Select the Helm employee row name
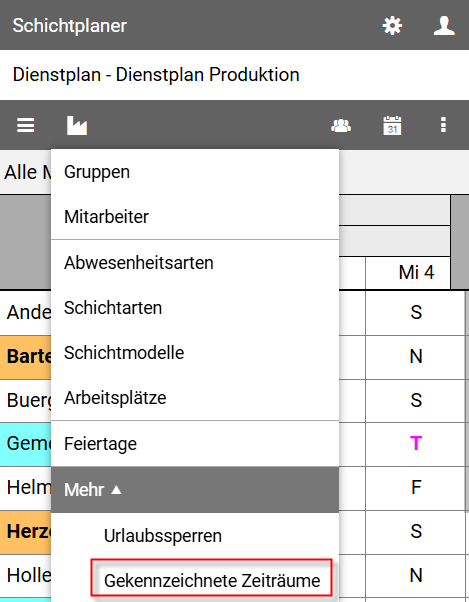Viewport: 469px width, 602px height. (x=25, y=488)
